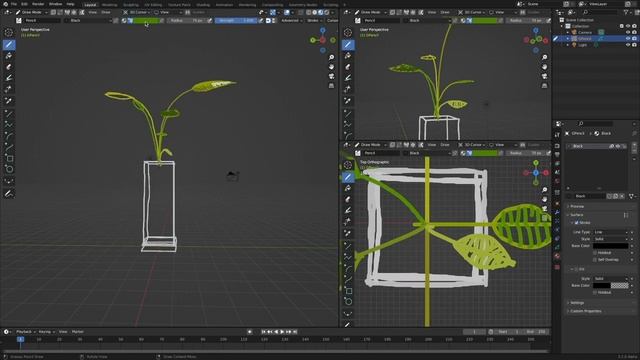Play the timeline animation
The width and height of the screenshot is (640, 360).
pos(282,332)
